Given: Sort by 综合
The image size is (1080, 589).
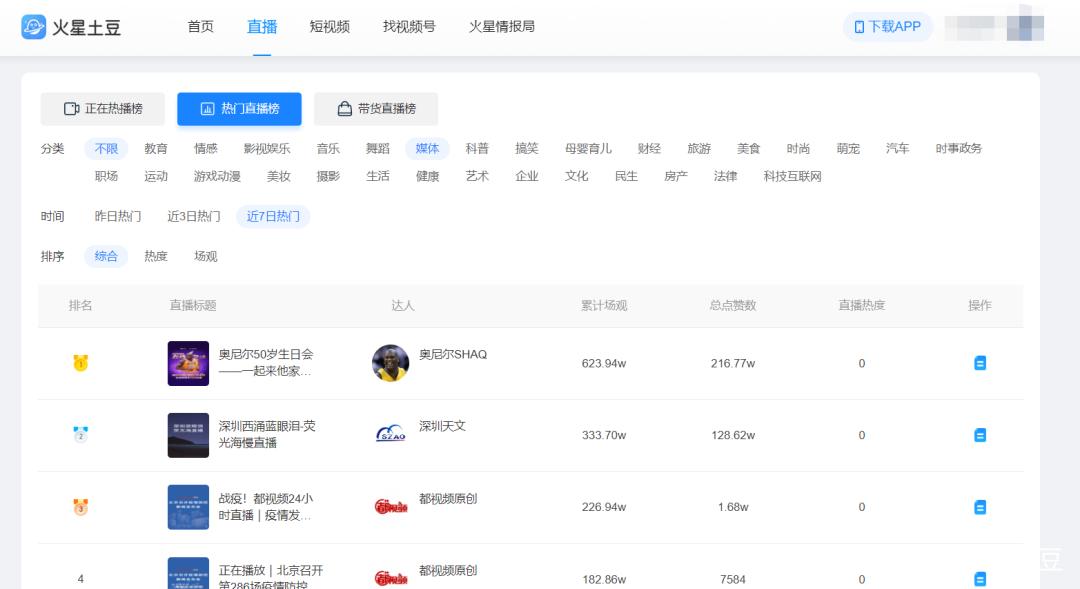Looking at the screenshot, I should point(106,256).
